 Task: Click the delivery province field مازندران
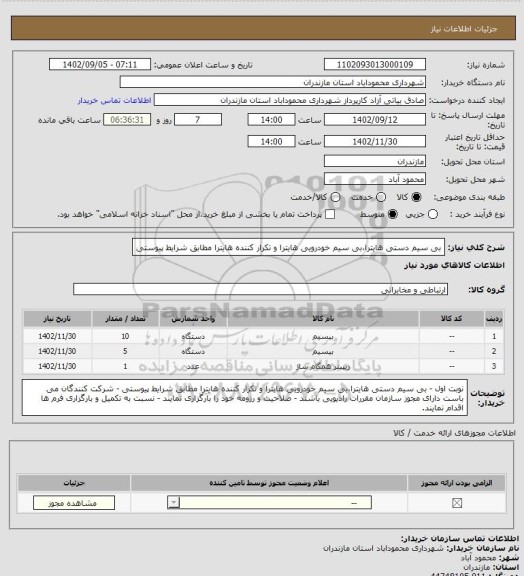(x=375, y=161)
